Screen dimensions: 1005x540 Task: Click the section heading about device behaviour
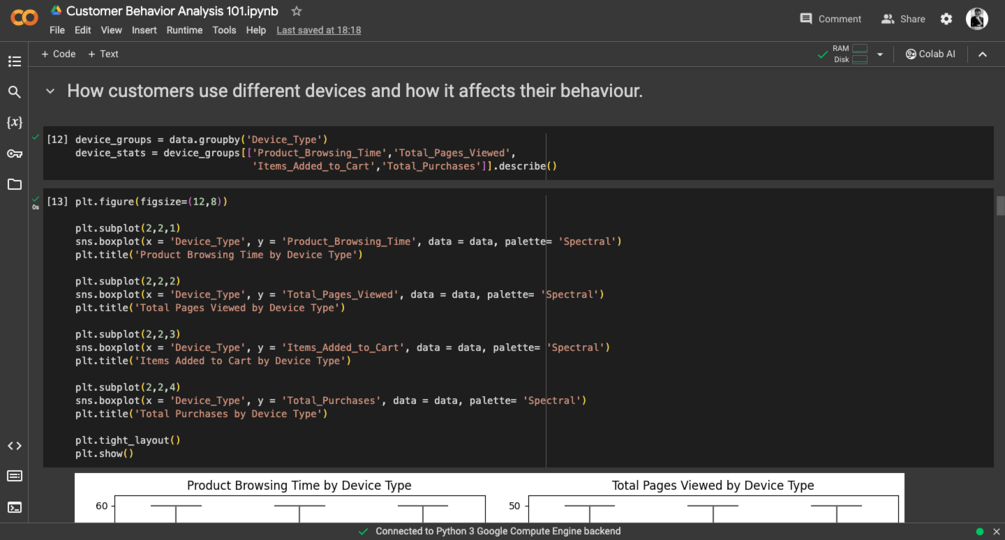tap(354, 91)
